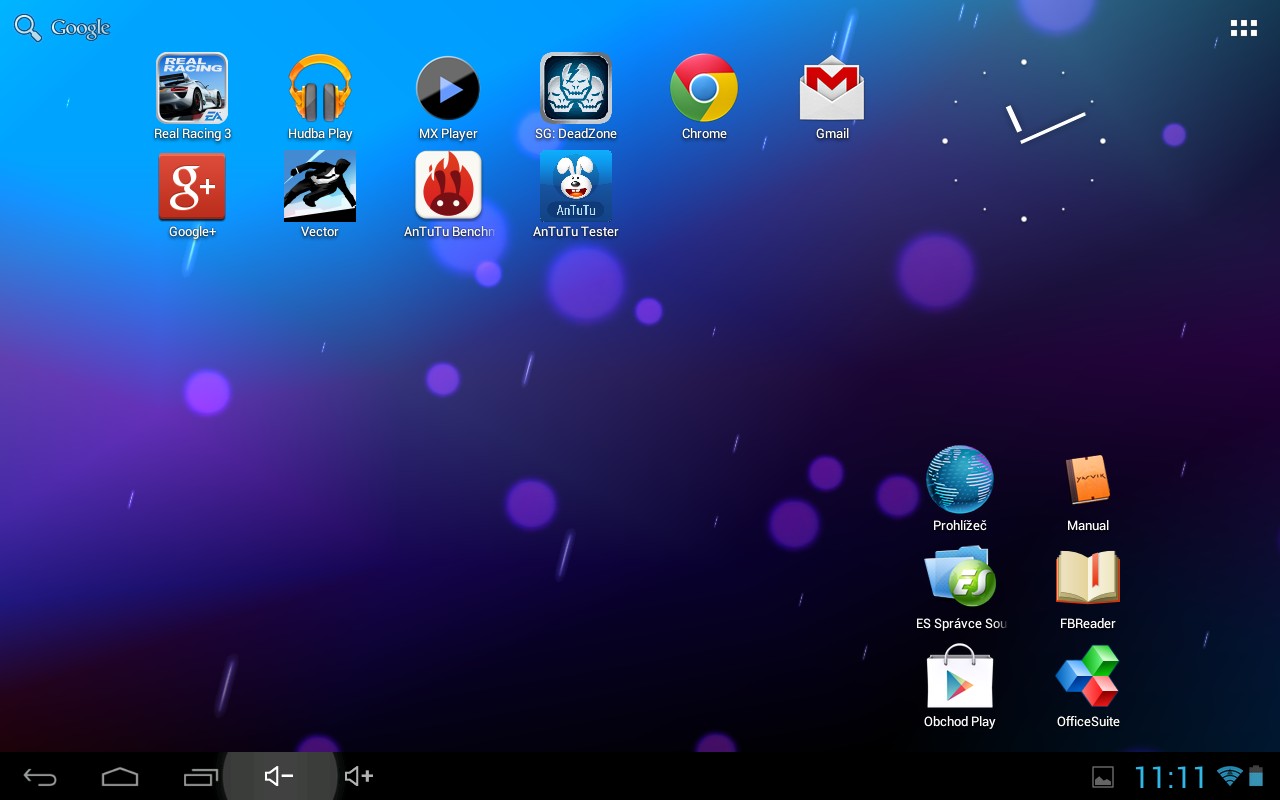Viewport: 1280px width, 800px height.
Task: Click the Google search bar text
Action: click(x=80, y=28)
